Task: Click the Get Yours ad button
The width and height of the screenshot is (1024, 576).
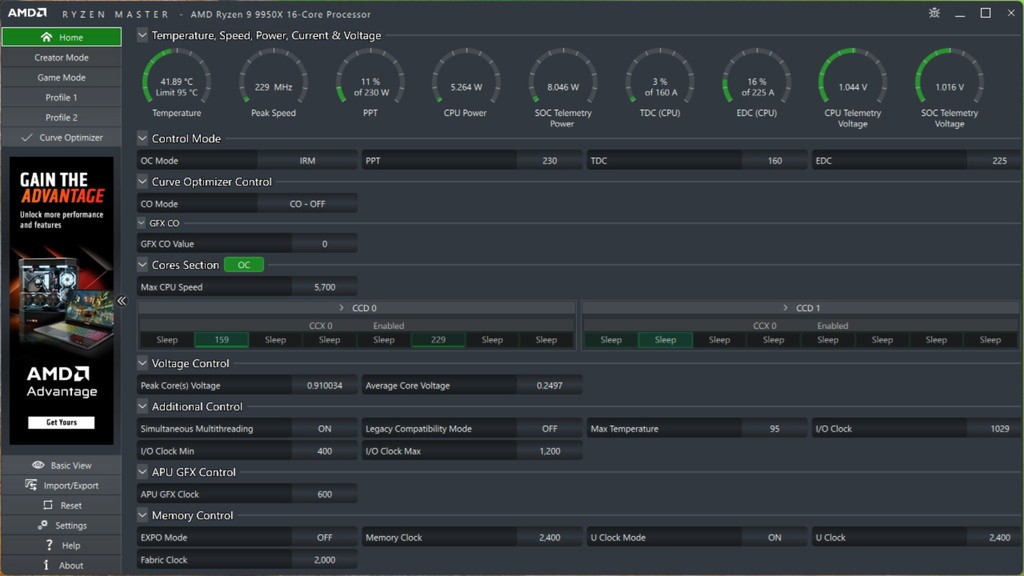Action: coord(61,422)
